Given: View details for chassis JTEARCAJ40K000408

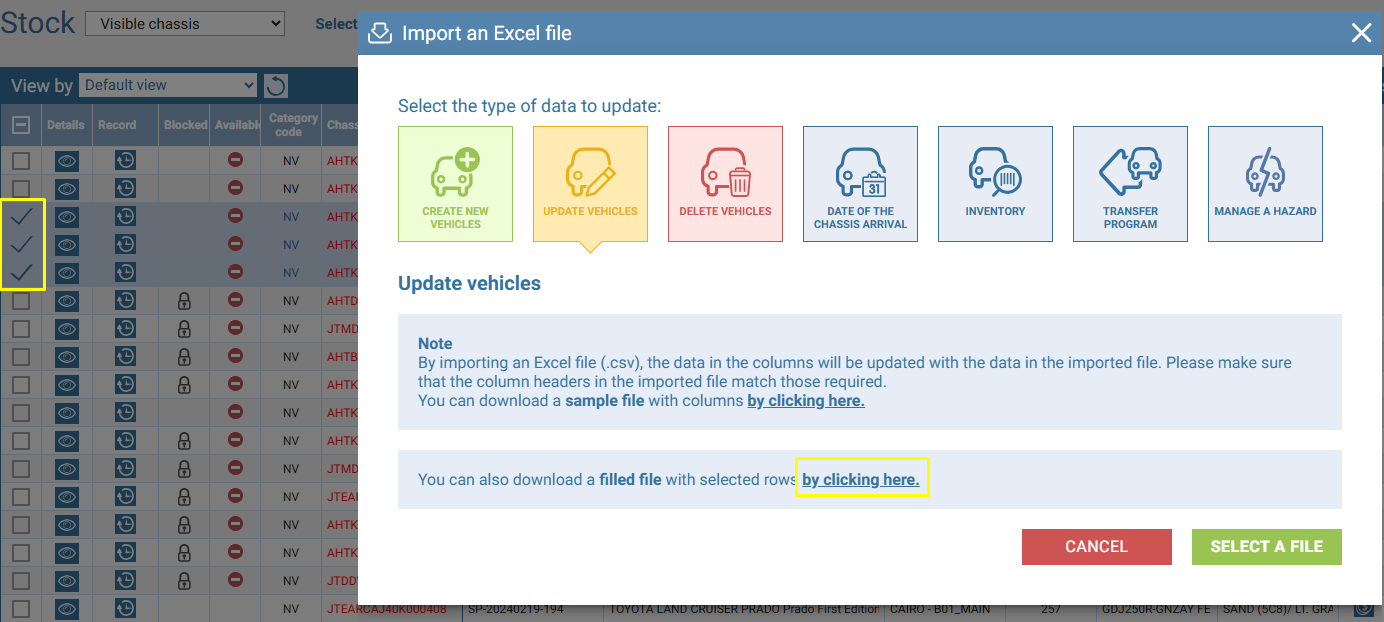Looking at the screenshot, I should 67,608.
